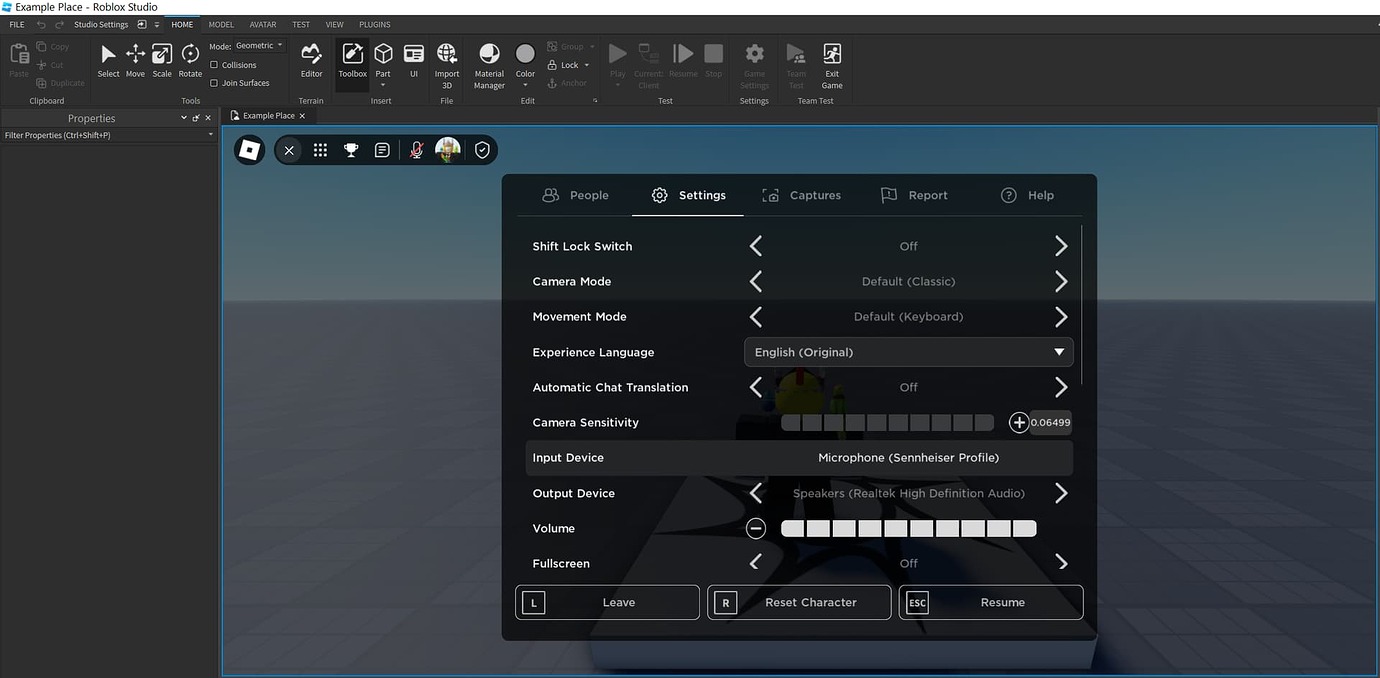Select the Rotate tool

pos(190,57)
